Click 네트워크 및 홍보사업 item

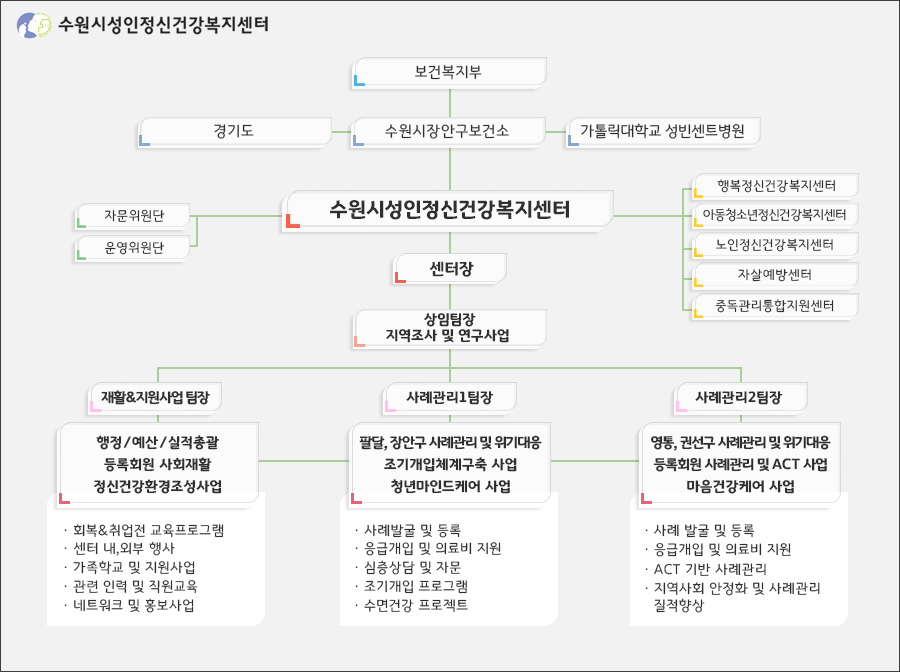click(133, 605)
